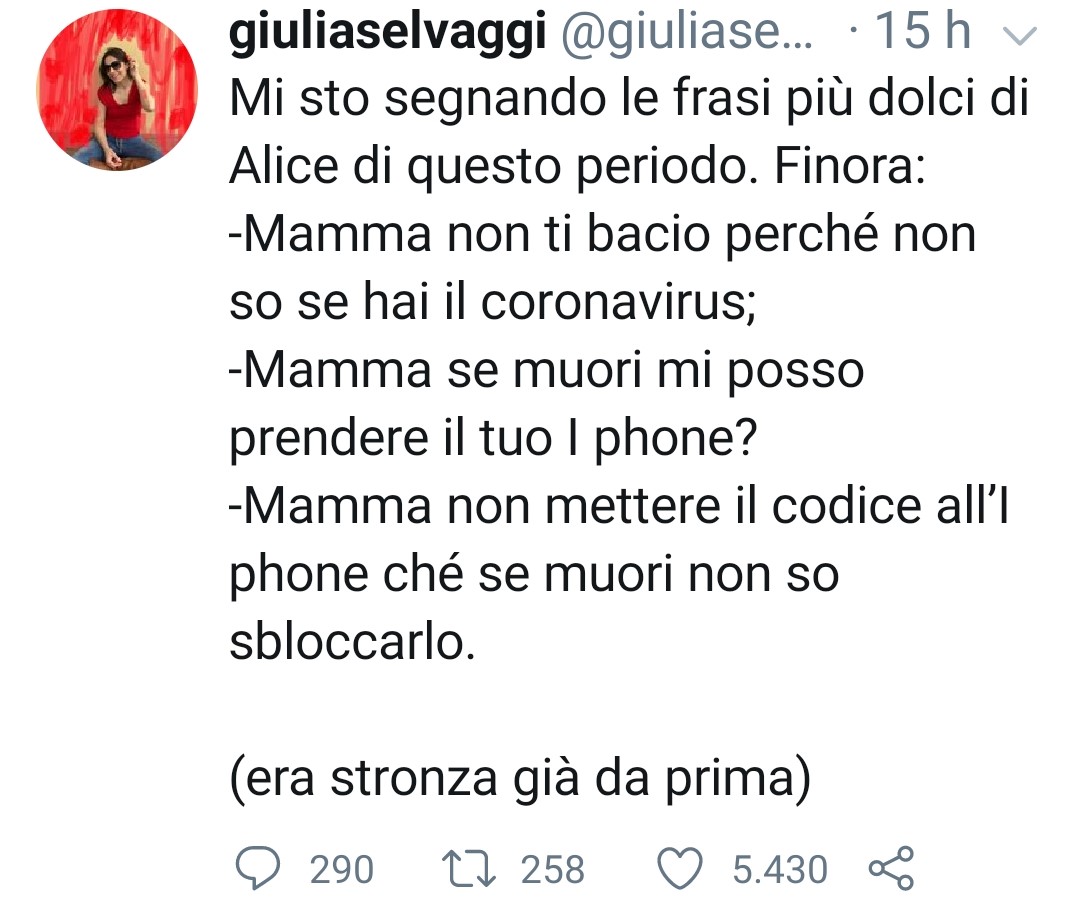Click the 258 retweets count
Screen dimensions: 1074x924
pos(553,870)
